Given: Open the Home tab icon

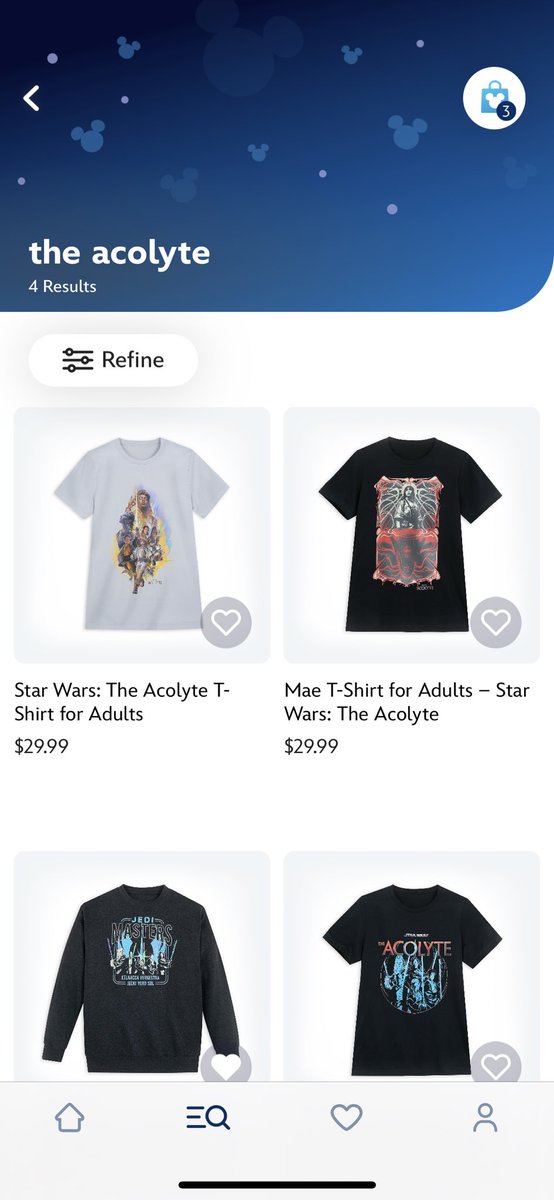Looking at the screenshot, I should 69,1117.
